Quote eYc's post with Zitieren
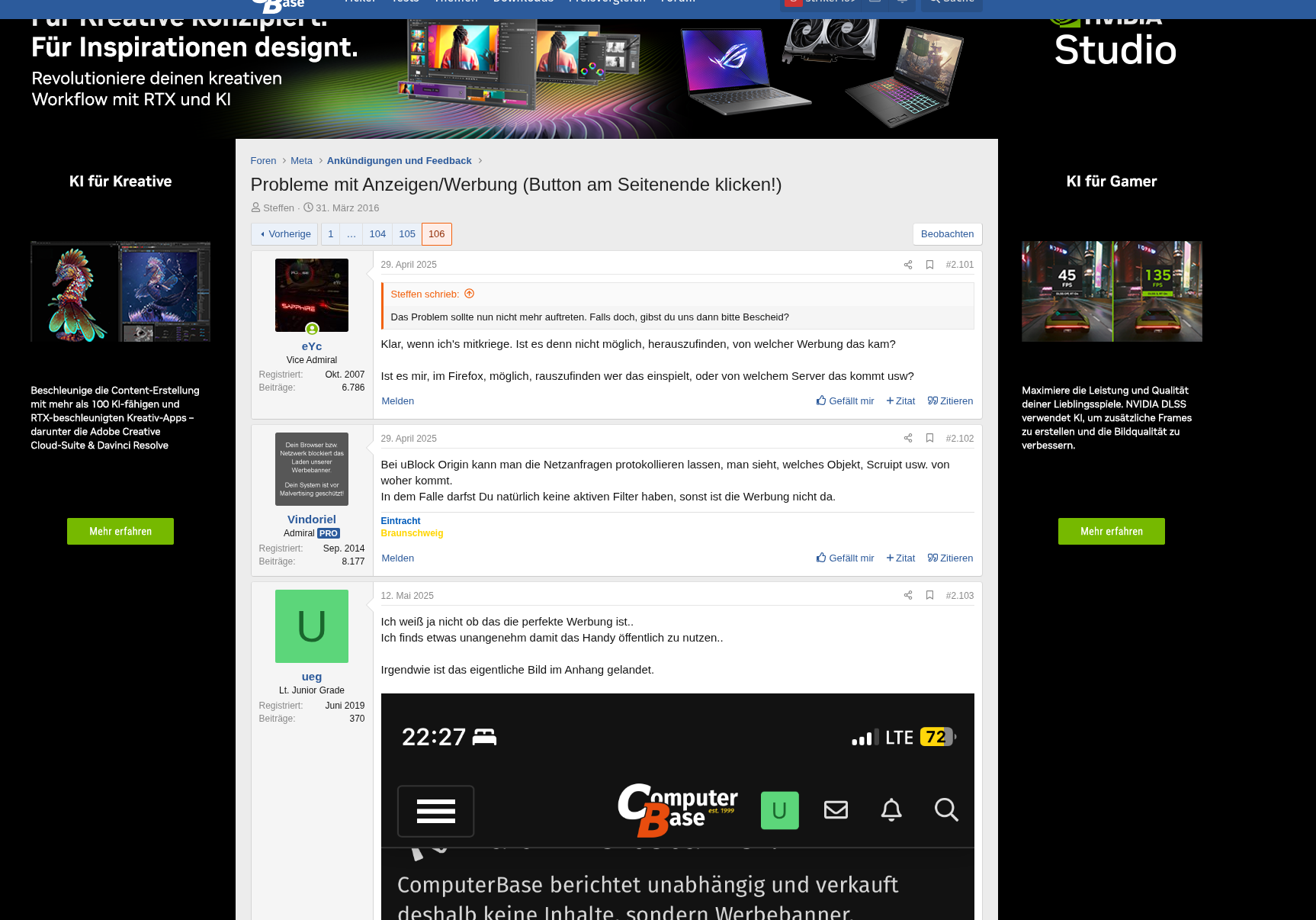 (x=950, y=401)
